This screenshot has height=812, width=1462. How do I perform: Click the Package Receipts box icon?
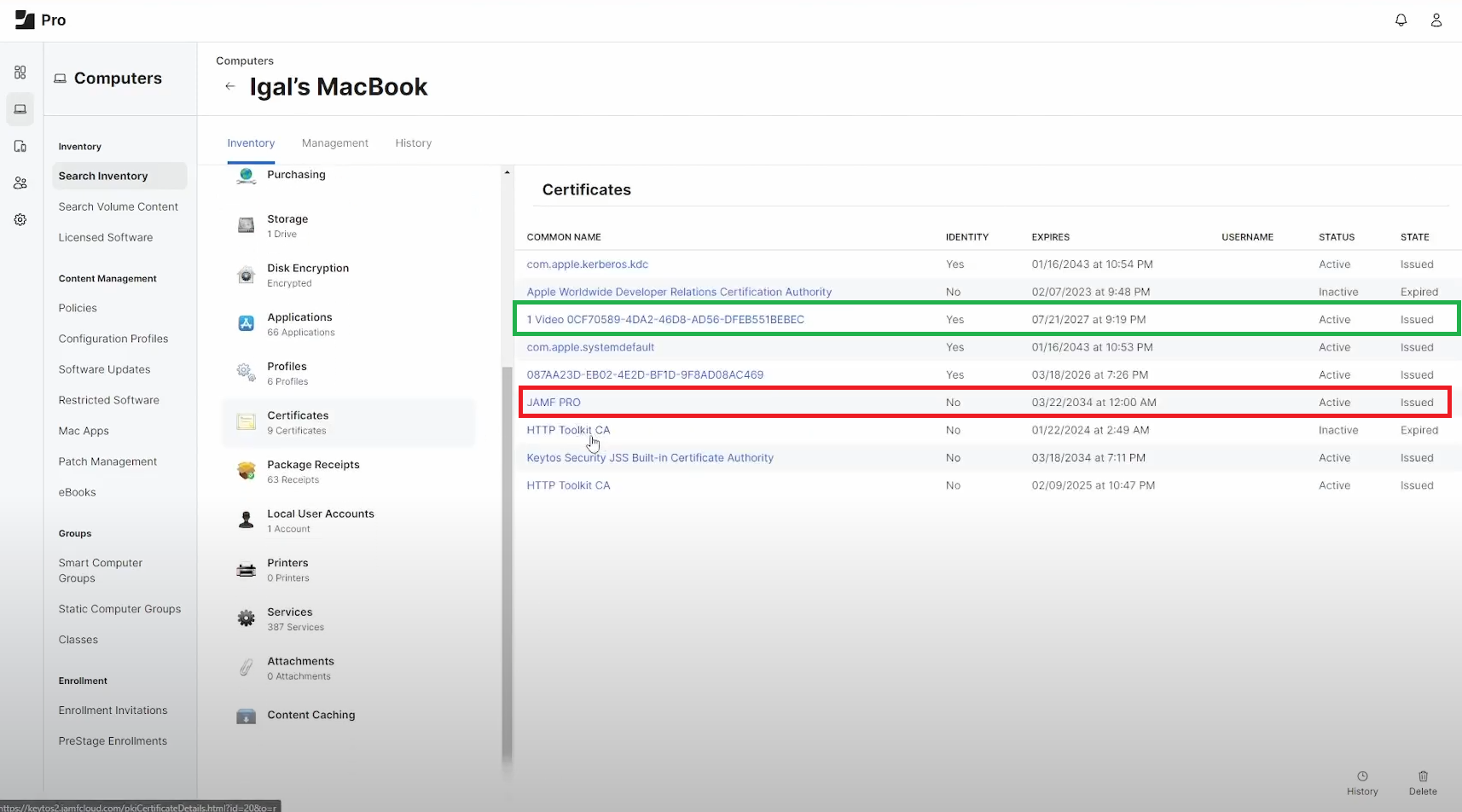pos(247,471)
